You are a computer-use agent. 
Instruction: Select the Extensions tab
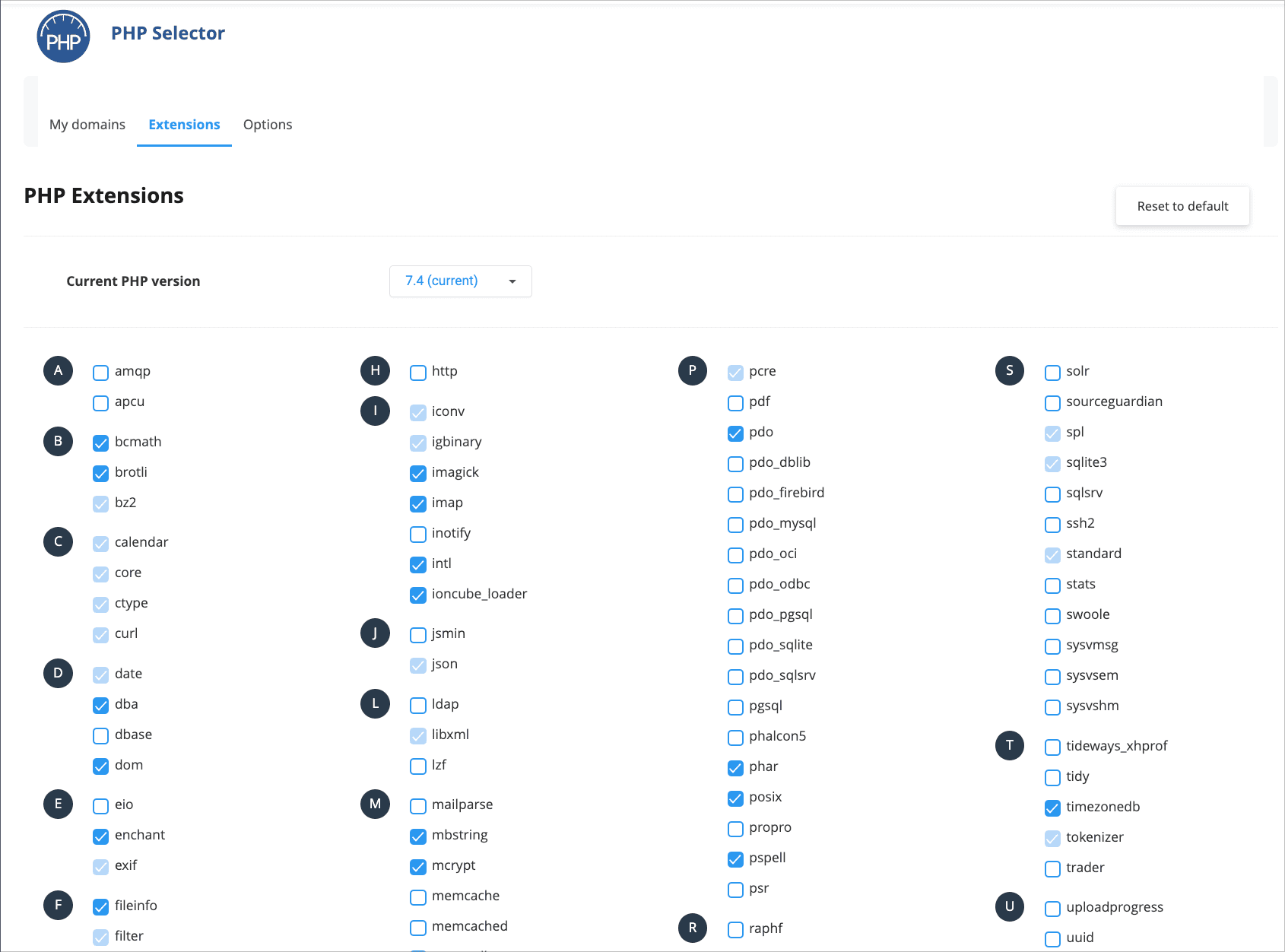(184, 125)
